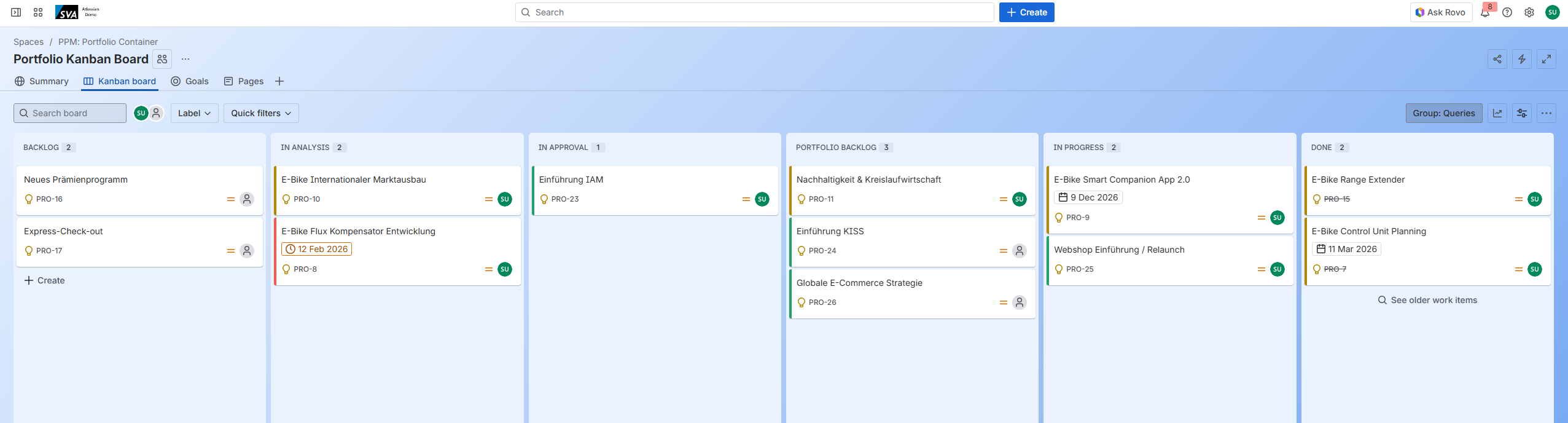Viewport: 1568px width, 423px height.
Task: Open the board insights chart icon
Action: pyautogui.click(x=1497, y=113)
